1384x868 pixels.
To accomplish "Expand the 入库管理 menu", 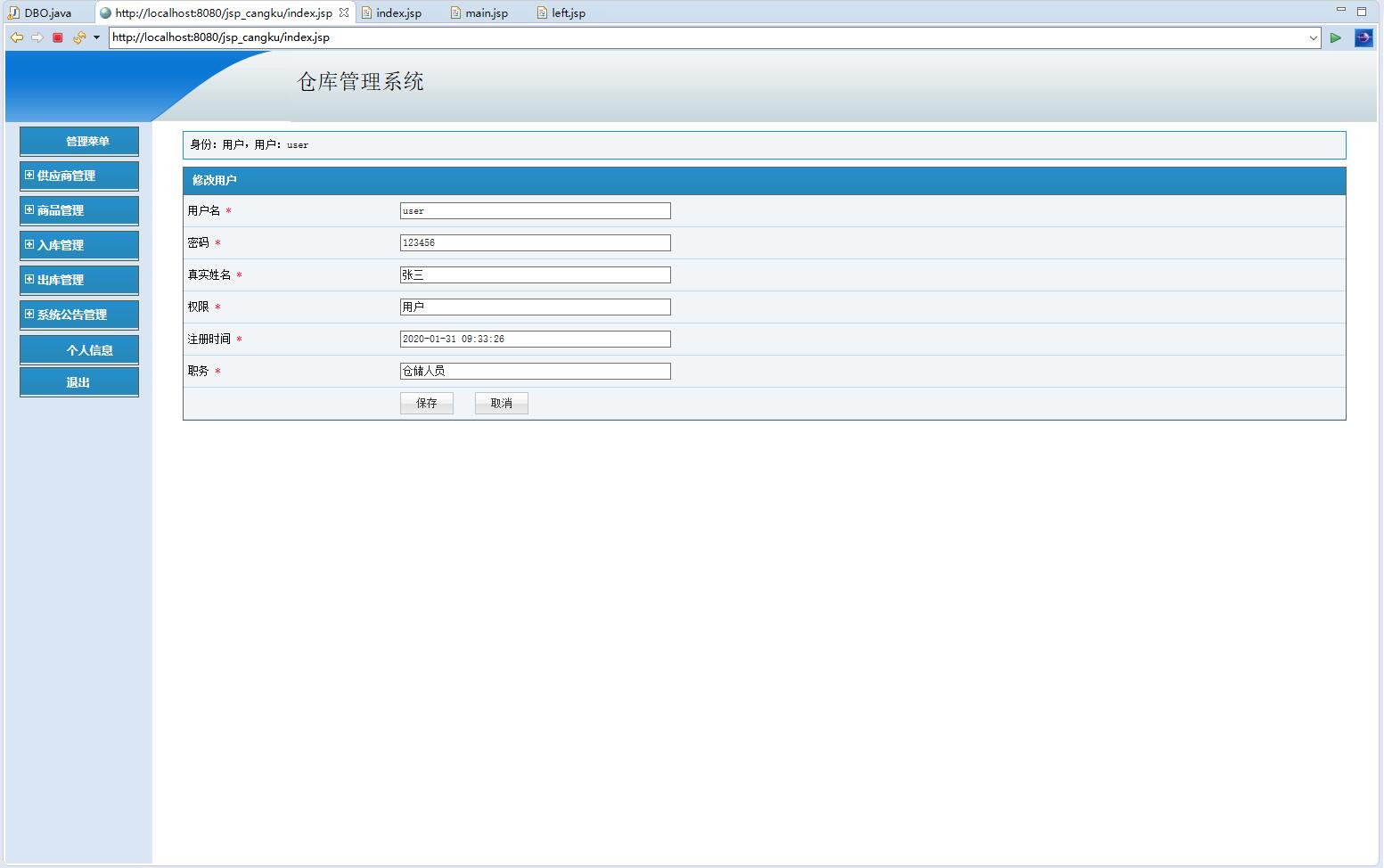I will [x=79, y=246].
